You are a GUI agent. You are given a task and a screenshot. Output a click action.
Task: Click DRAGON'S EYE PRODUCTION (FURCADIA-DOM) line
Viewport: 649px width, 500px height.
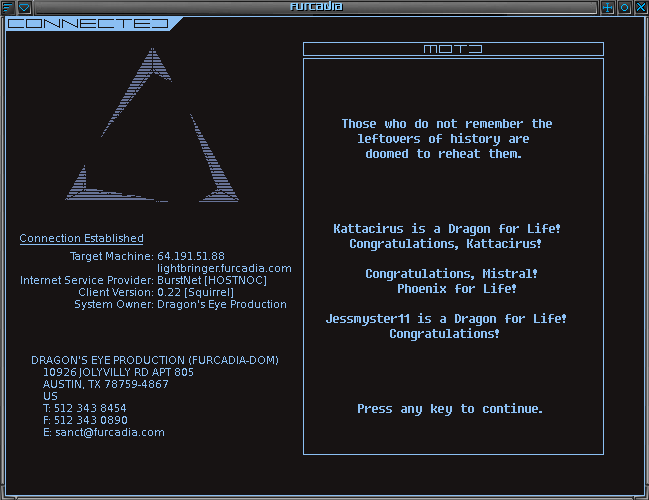pos(155,360)
